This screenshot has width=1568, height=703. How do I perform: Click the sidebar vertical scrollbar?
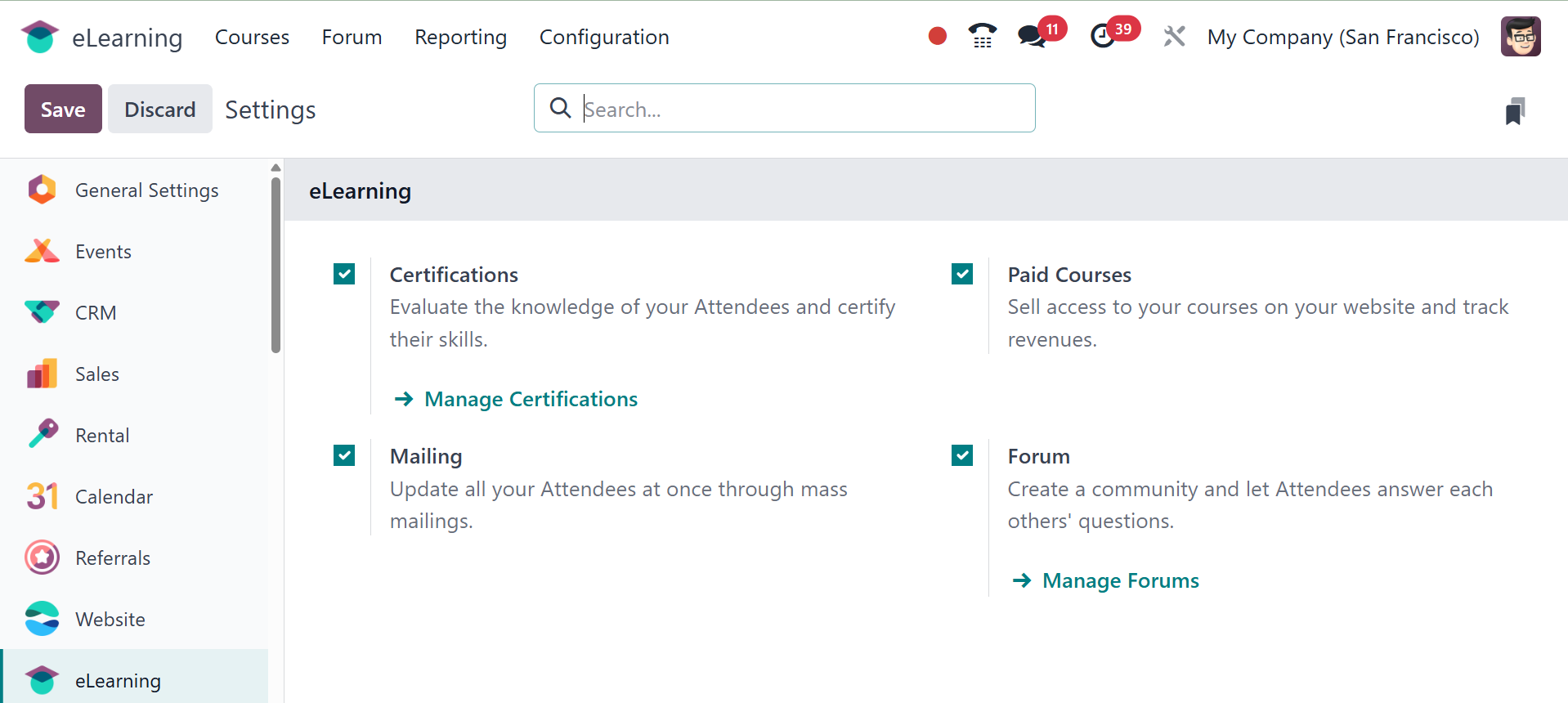click(x=276, y=263)
